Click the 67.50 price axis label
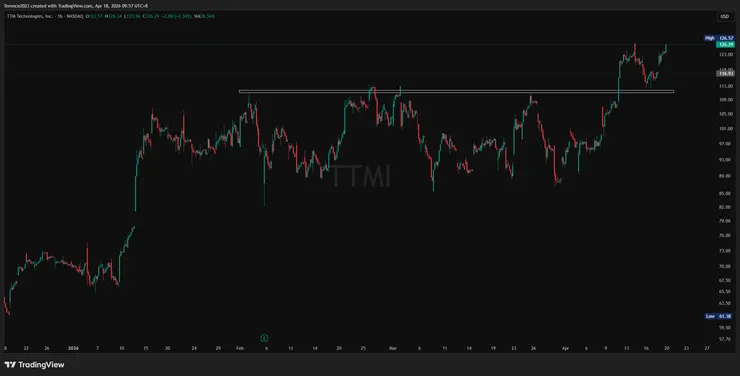The height and width of the screenshot is (376, 740). [726, 280]
